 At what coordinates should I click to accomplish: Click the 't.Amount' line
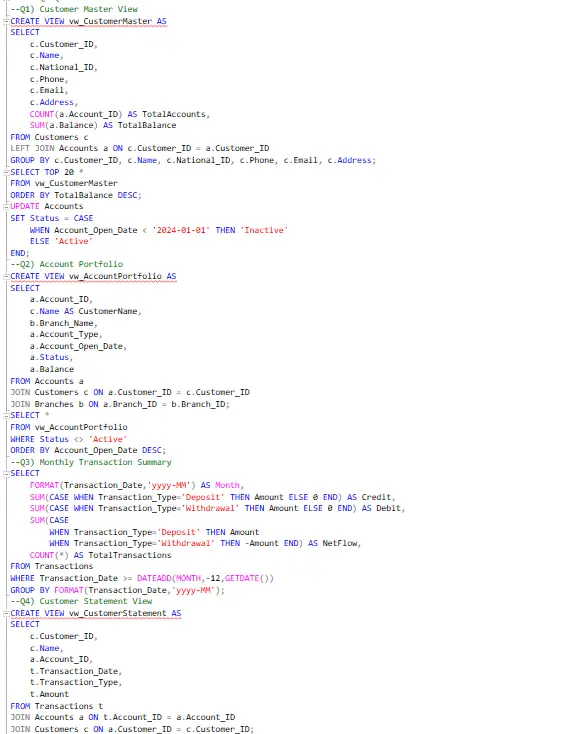49,694
